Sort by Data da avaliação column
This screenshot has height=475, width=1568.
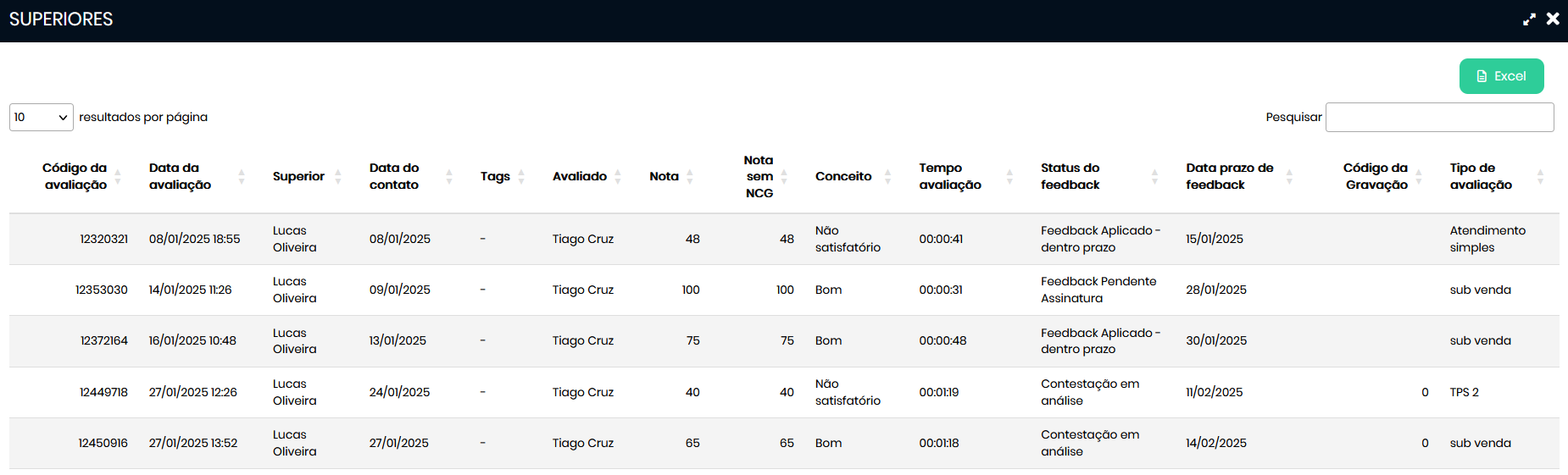[x=180, y=176]
